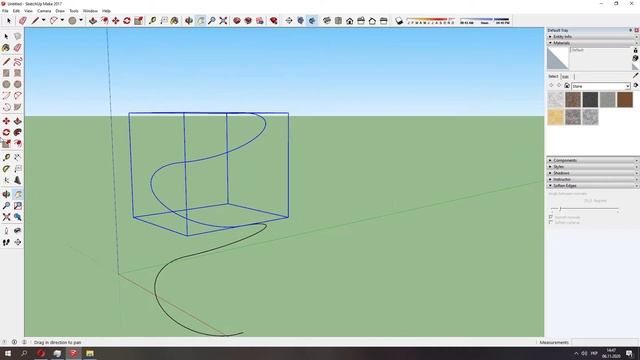Click the credits status bar icon
Viewport: 640px width, 360px height.
pyautogui.click(x=14, y=342)
